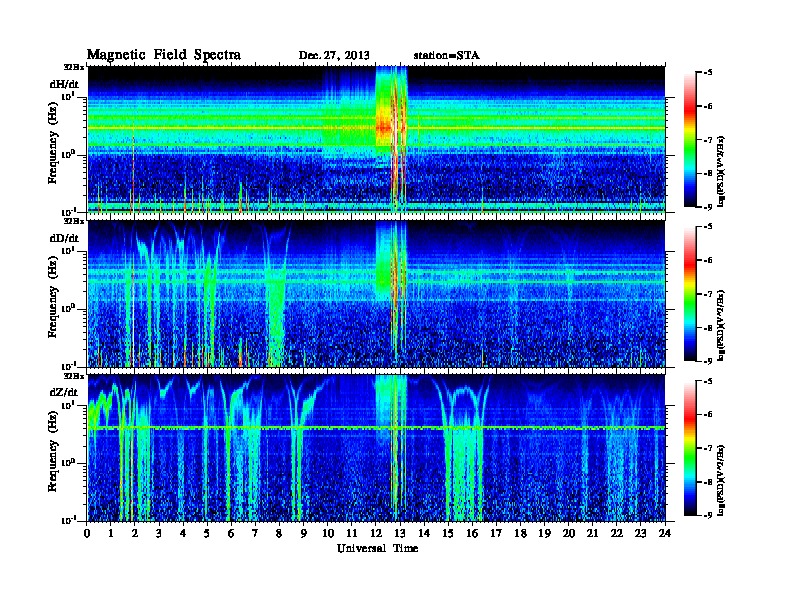The height and width of the screenshot is (612, 792).
Task: Select the "dD/dt" panel label
Action: click(x=64, y=238)
